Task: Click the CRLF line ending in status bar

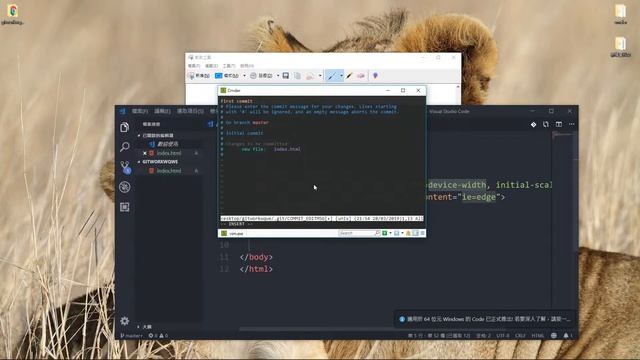Action: pyautogui.click(x=520, y=336)
